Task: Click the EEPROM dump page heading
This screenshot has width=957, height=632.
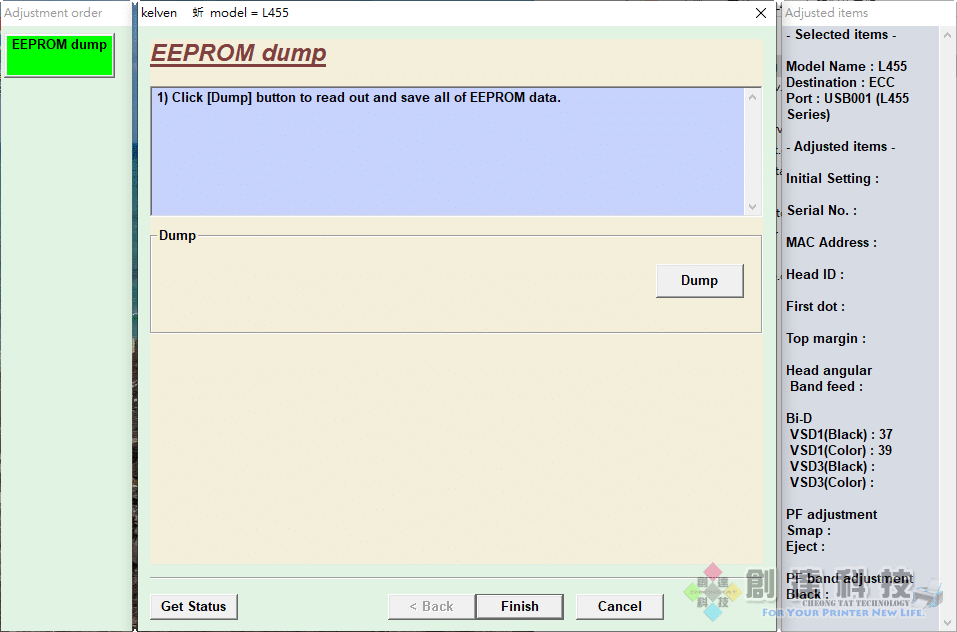Action: point(238,53)
